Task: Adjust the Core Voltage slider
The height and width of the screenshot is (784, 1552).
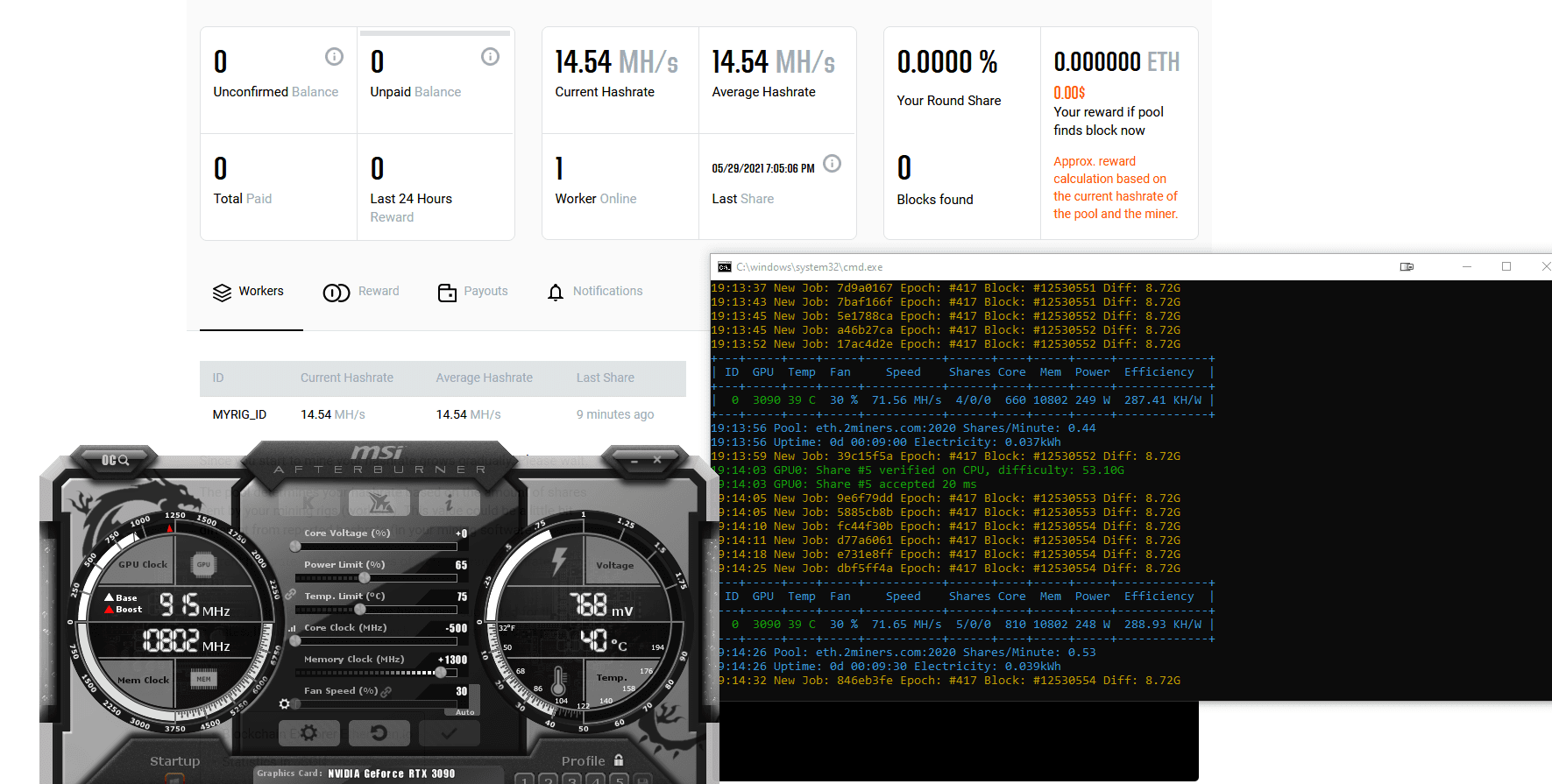Action: (x=376, y=547)
